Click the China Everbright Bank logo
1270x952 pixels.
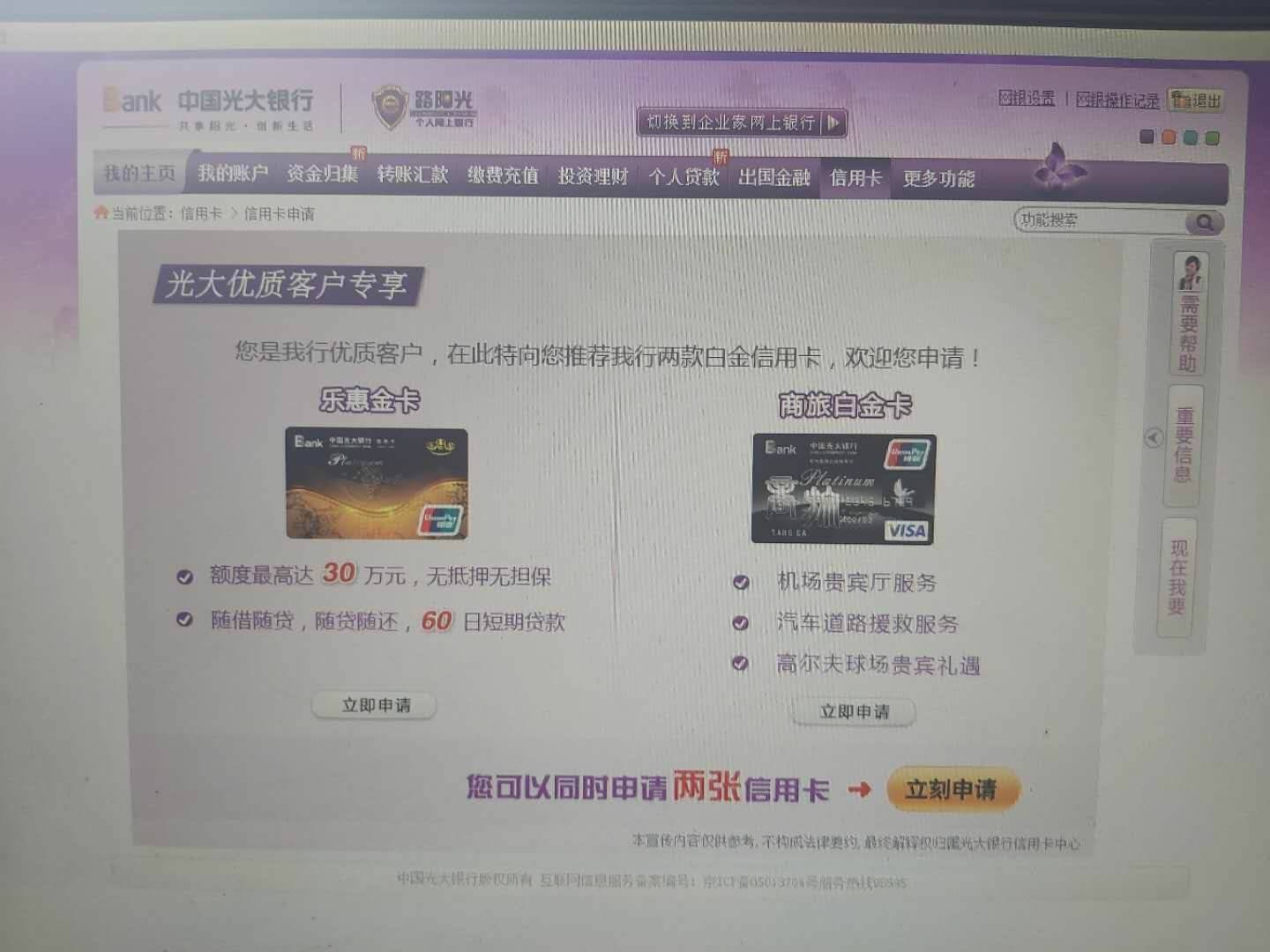point(208,108)
